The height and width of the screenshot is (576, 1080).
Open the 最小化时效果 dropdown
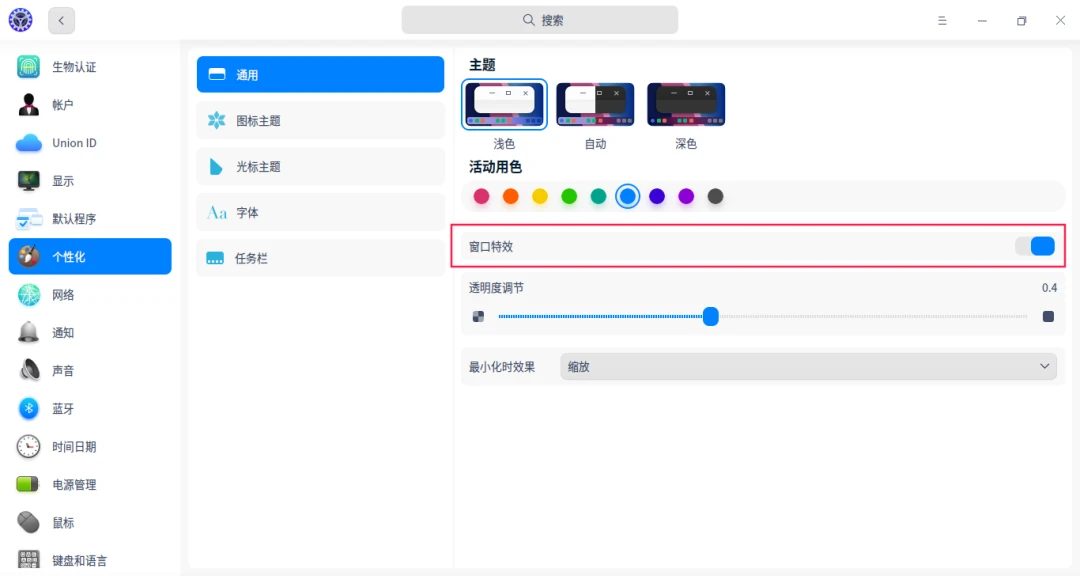pyautogui.click(x=808, y=366)
